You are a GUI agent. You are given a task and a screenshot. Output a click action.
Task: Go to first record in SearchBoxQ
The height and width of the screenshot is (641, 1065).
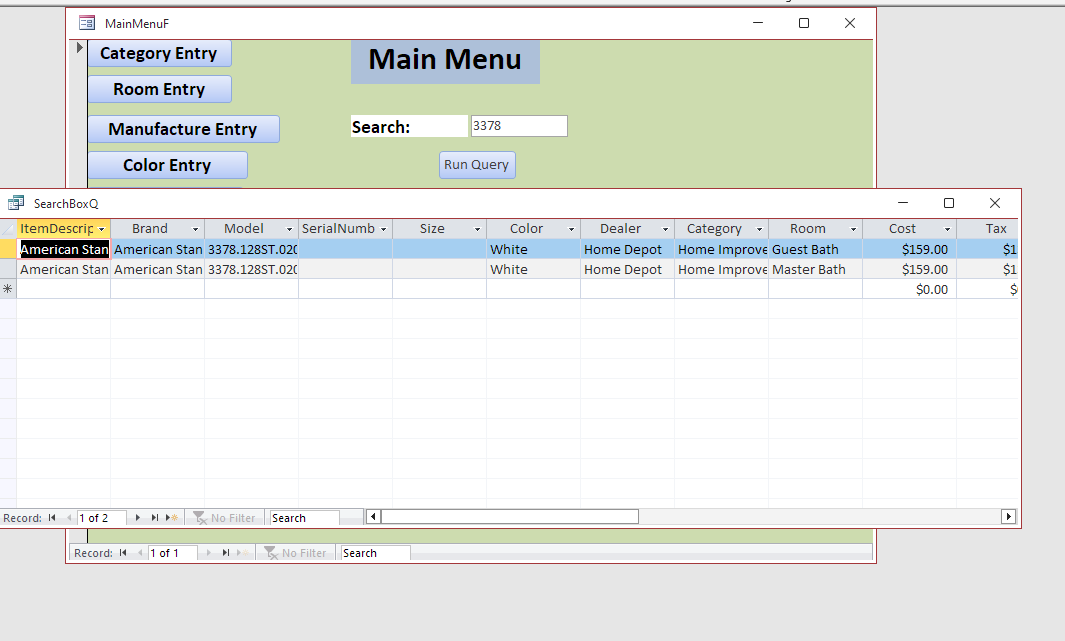[52, 517]
